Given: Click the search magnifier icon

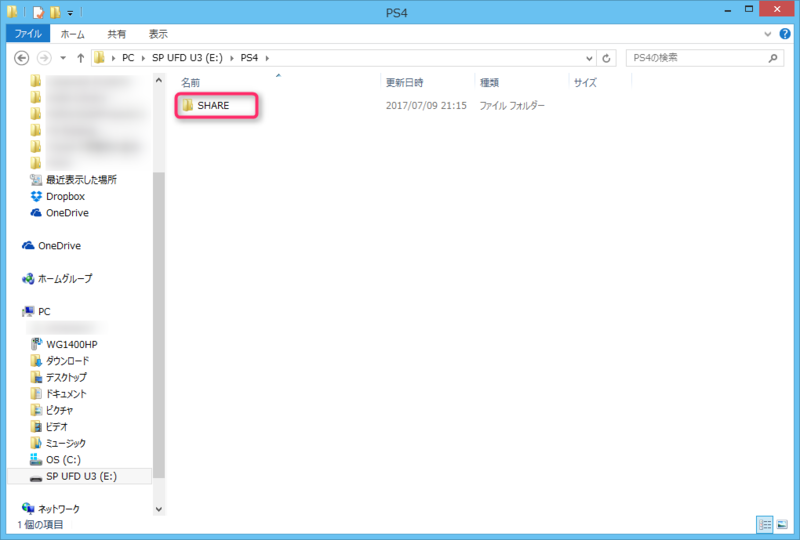Looking at the screenshot, I should click(773, 58).
